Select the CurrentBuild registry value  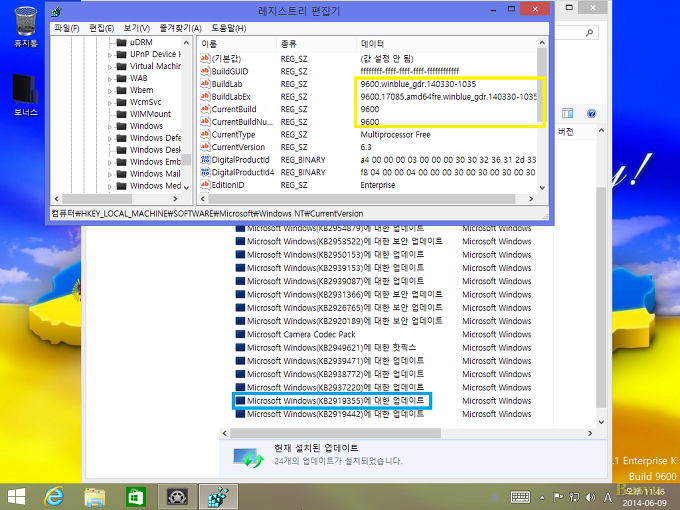[x=234, y=109]
